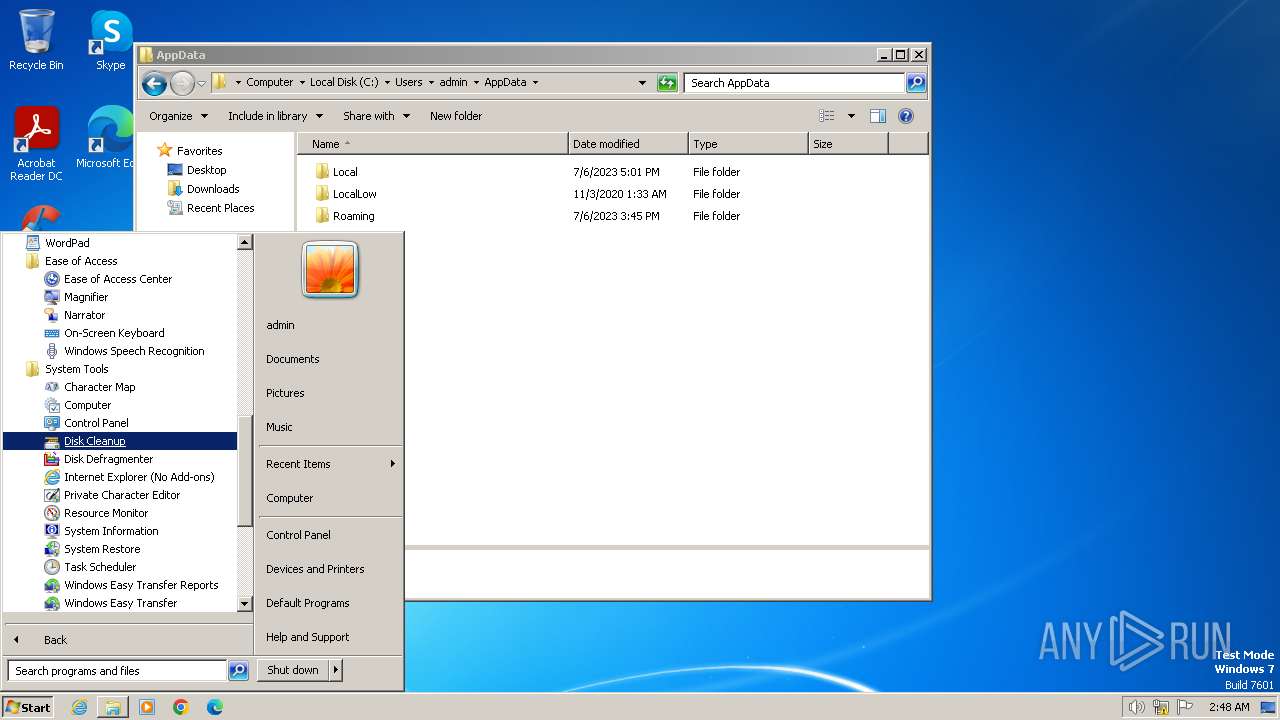Click Edge icon in taskbar
This screenshot has height=720, width=1280.
[215, 707]
